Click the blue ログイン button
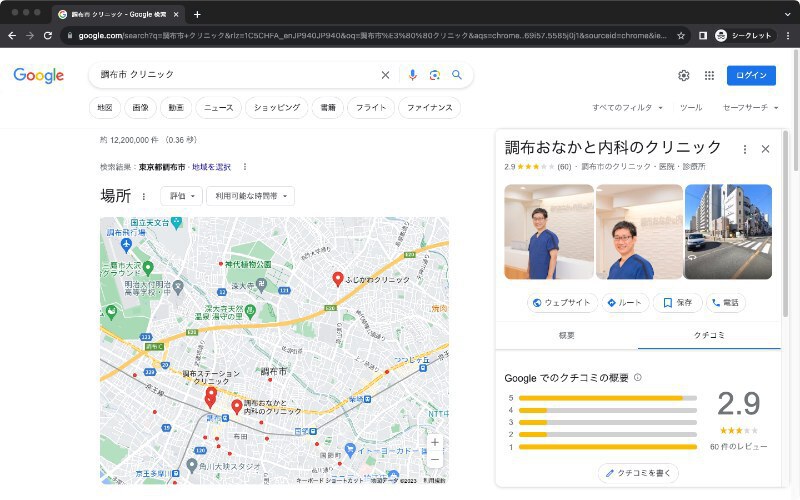 click(x=751, y=75)
